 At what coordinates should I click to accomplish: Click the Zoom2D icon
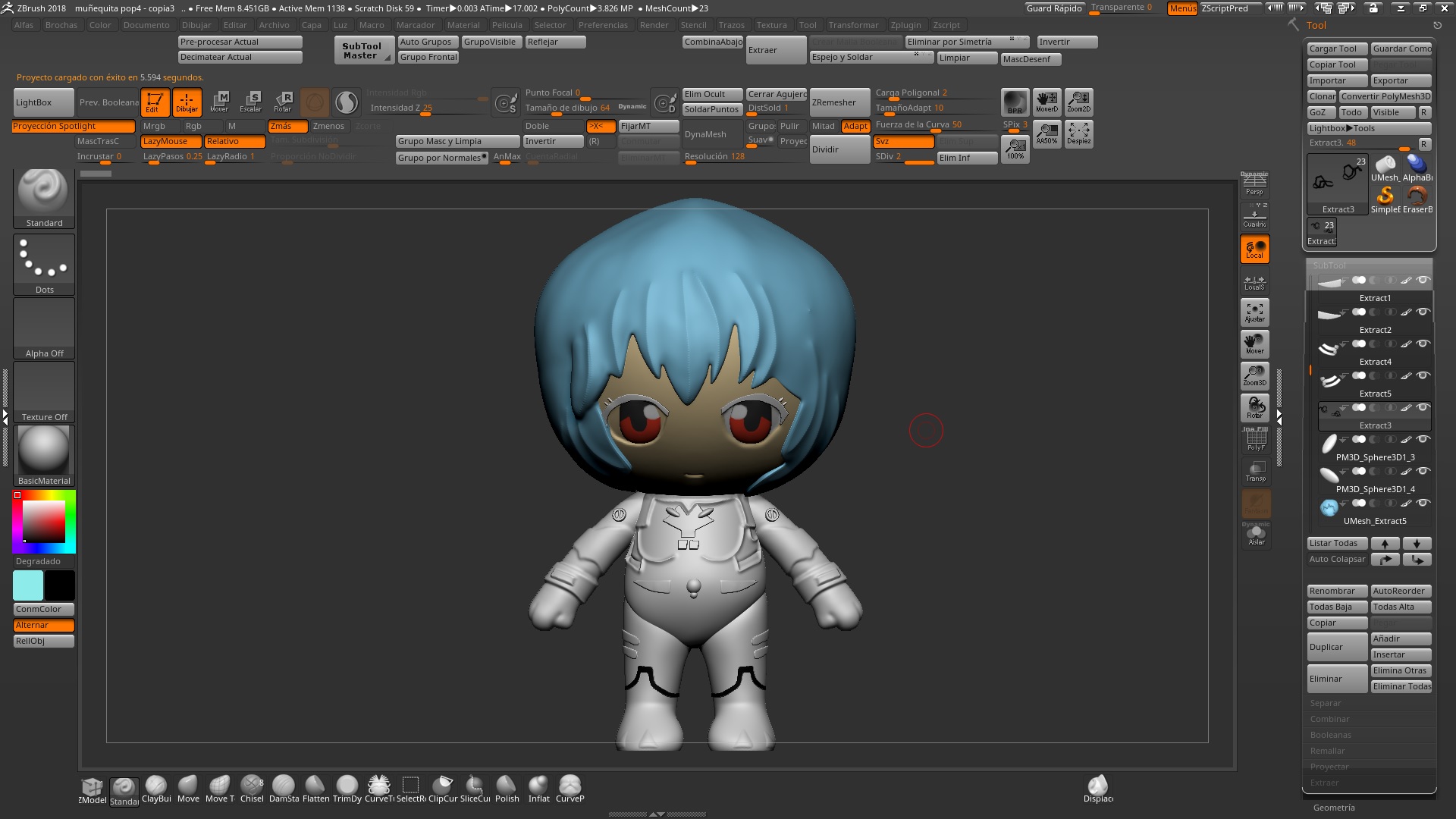click(x=1078, y=102)
